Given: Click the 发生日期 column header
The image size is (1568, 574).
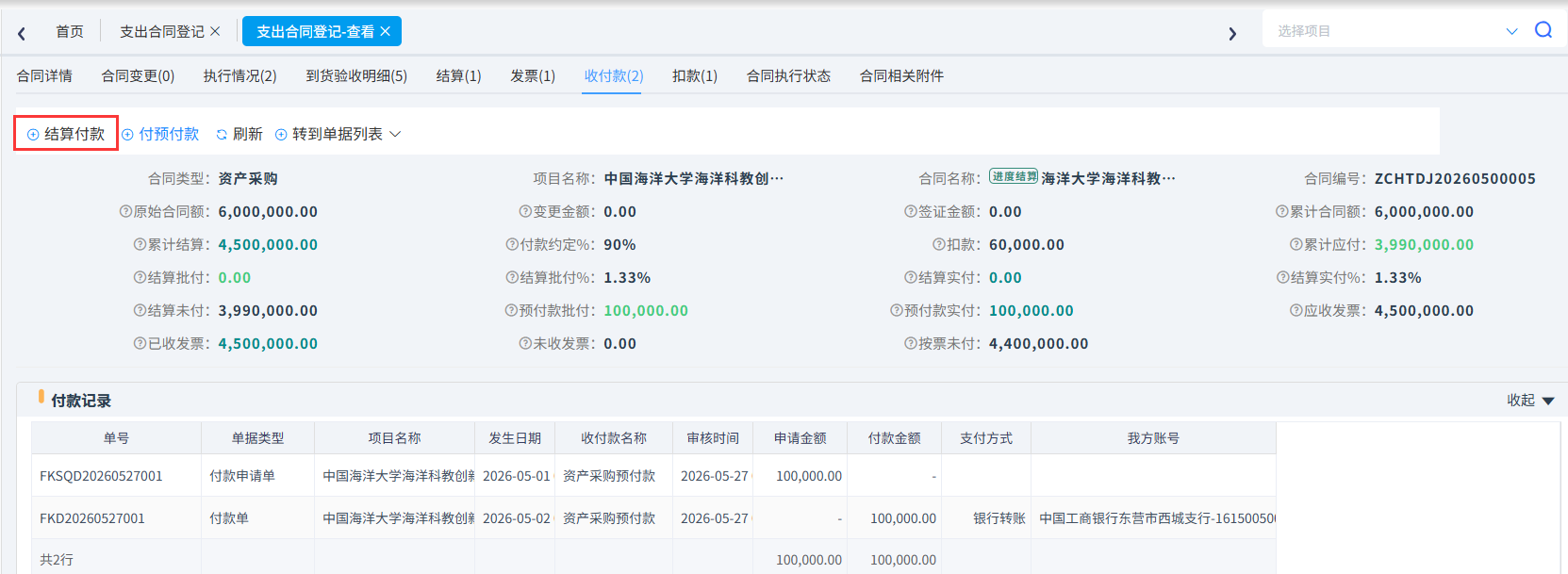Looking at the screenshot, I should point(515,438).
